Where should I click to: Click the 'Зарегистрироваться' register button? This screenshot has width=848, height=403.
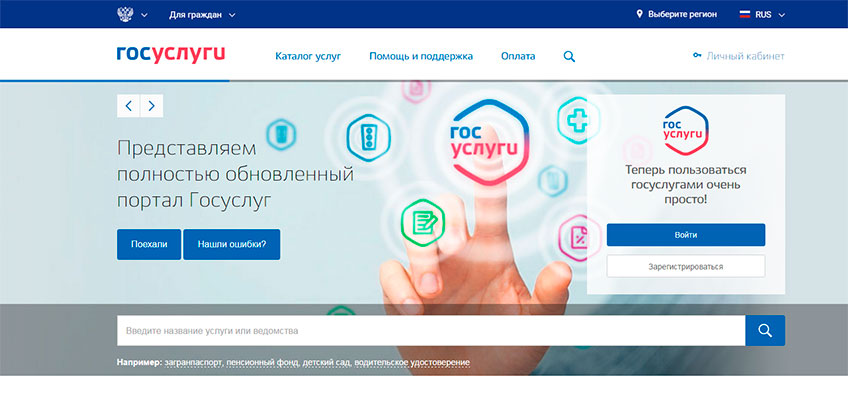(x=686, y=266)
